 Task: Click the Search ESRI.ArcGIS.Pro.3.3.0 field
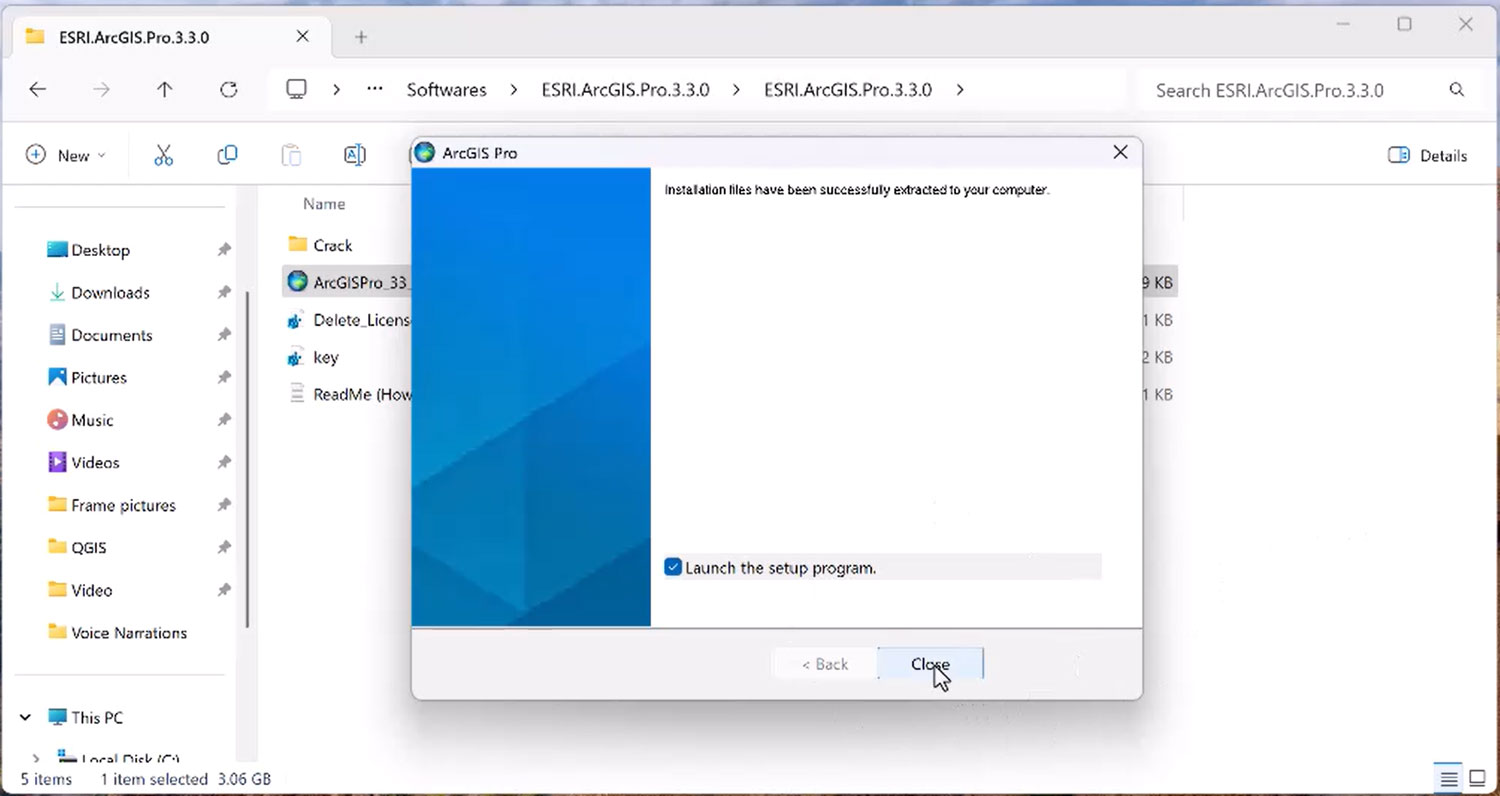pos(1290,90)
